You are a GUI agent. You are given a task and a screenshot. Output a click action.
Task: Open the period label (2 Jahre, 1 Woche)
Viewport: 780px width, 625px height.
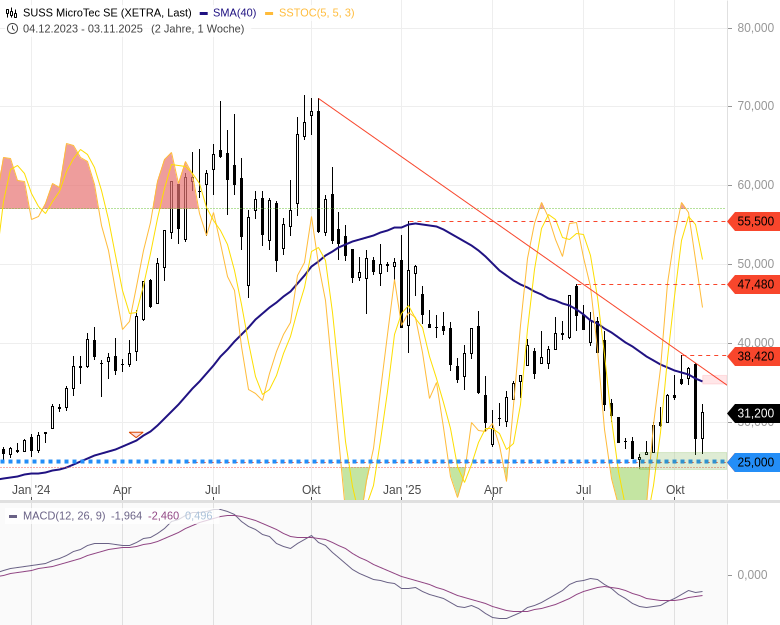pyautogui.click(x=197, y=28)
